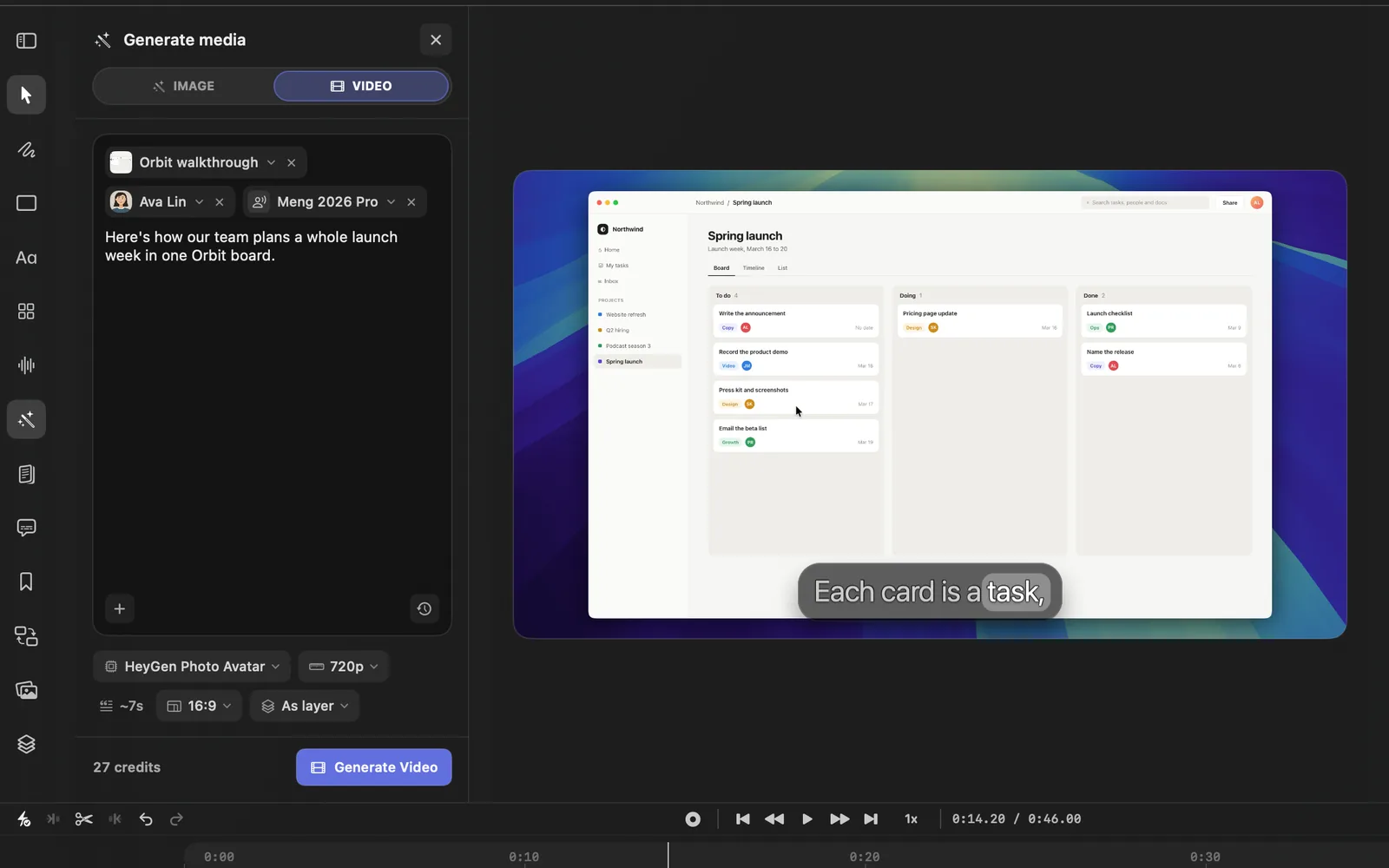1389x868 pixels.
Task: Select the scissors split tool
Action: click(x=83, y=819)
